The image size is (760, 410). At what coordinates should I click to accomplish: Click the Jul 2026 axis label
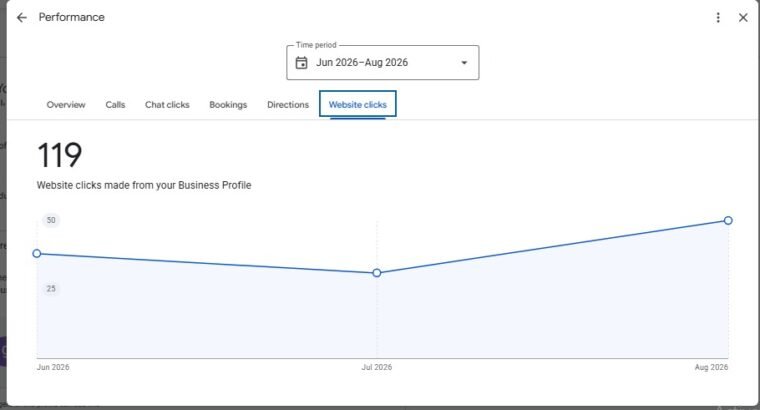pyautogui.click(x=377, y=367)
